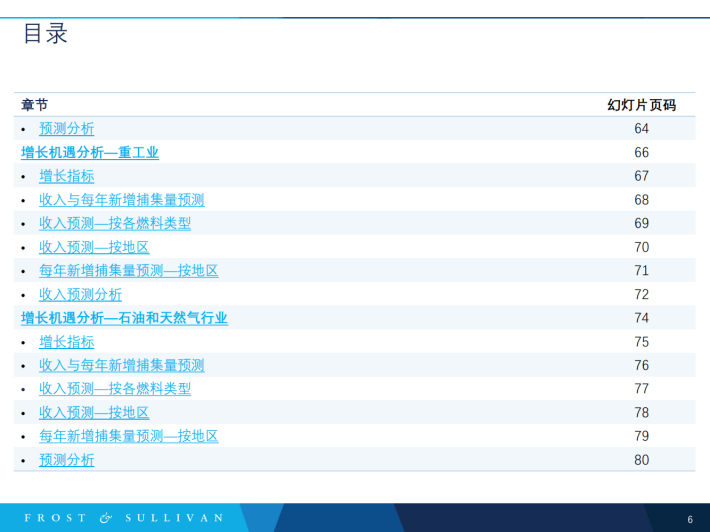Viewport: 710px width, 532px height.
Task: Select the slide title 目录
Action: [45, 34]
